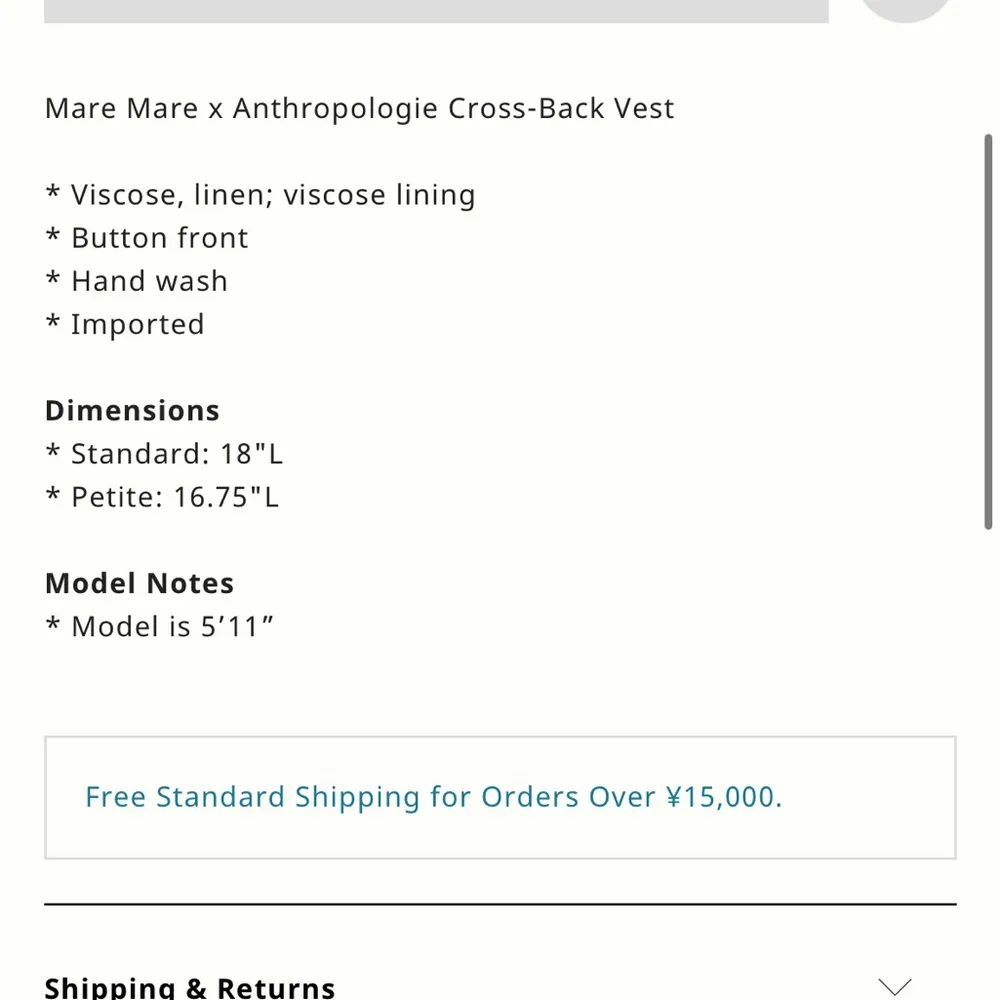Screen dimensions: 1000x1000
Task: Select the Standard: 18"L dimension line
Action: coord(165,453)
